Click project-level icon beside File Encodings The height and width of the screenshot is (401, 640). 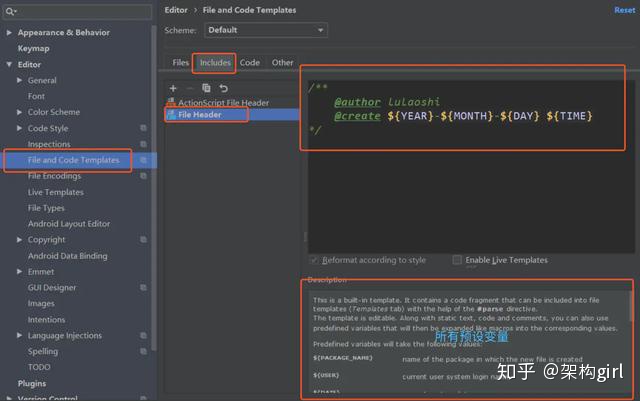tap(143, 176)
